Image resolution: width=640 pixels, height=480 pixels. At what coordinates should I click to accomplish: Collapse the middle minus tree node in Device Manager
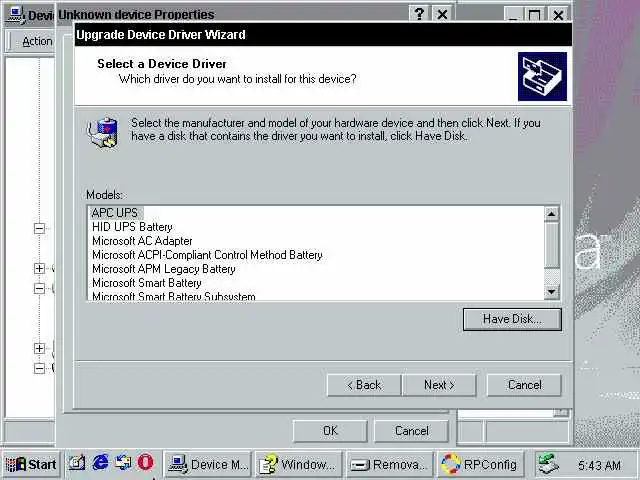(x=39, y=289)
